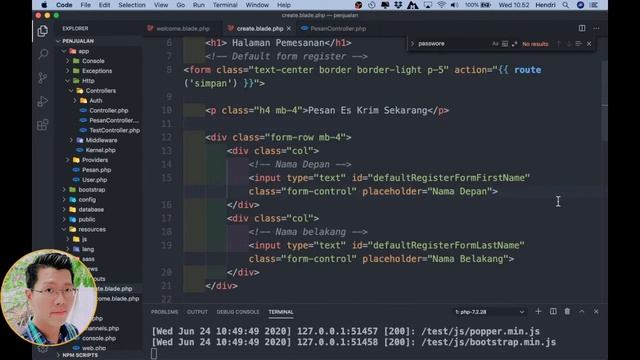This screenshot has height=360, width=640.
Task: Open the Extensions view in activity bar
Action: point(42,124)
